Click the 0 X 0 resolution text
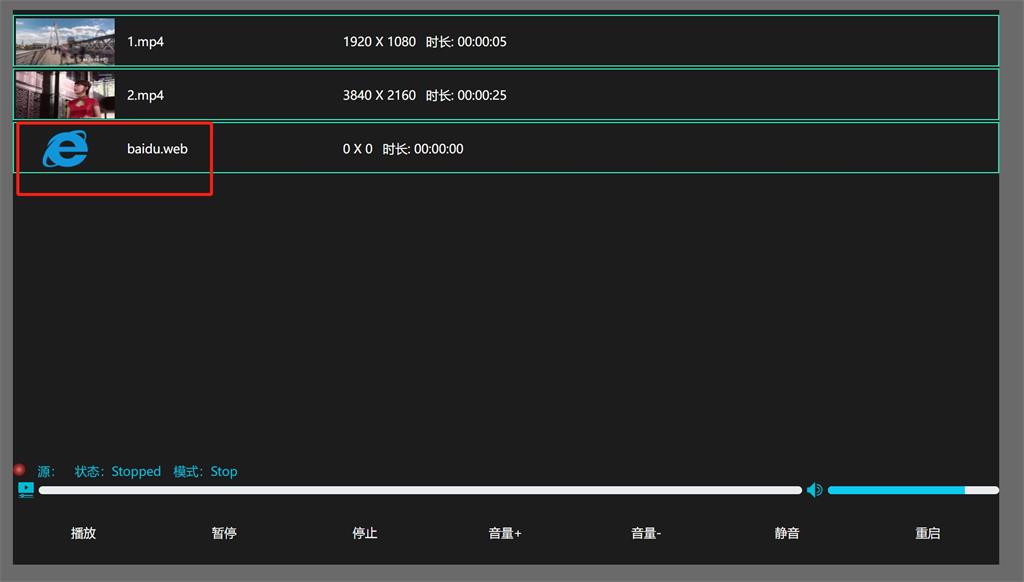This screenshot has height=582, width=1024. pos(357,149)
